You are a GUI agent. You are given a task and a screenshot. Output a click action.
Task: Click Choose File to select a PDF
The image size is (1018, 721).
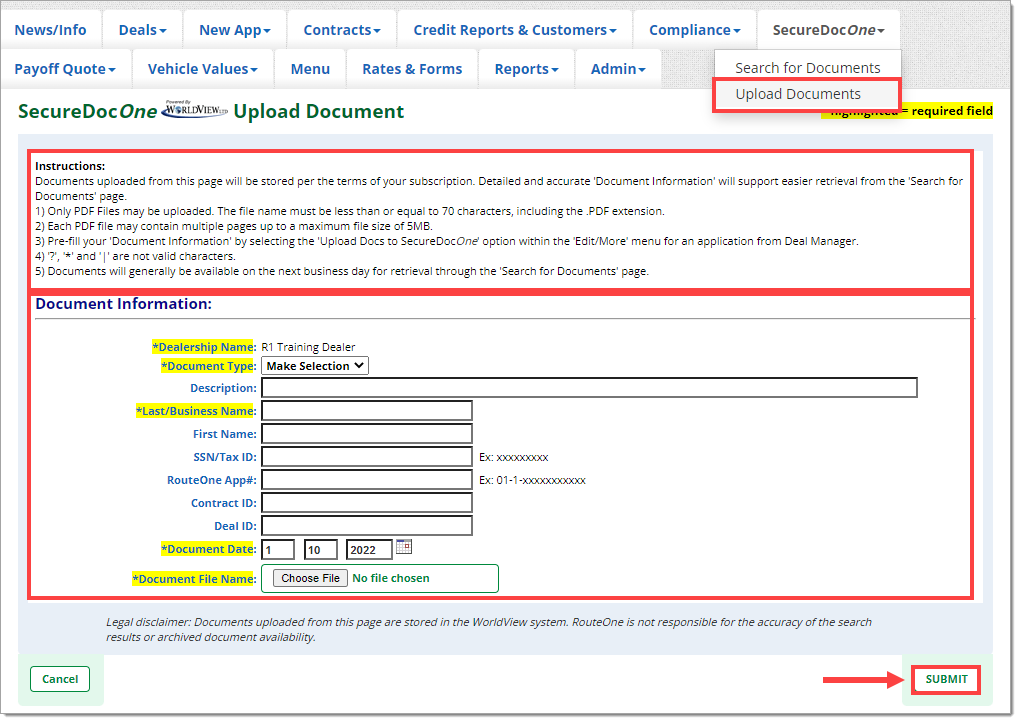pos(311,578)
